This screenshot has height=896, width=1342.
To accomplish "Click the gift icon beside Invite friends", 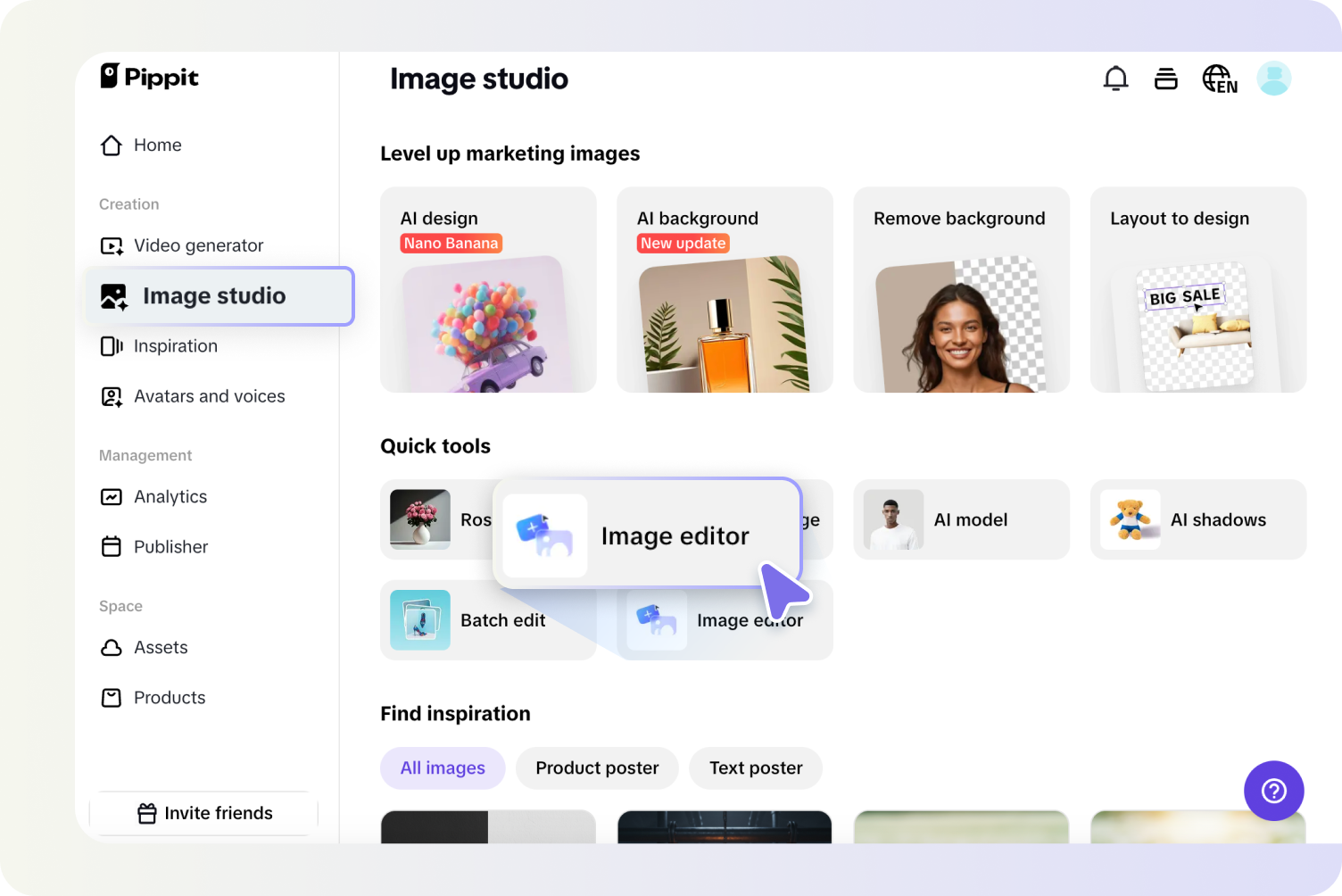I will (147, 813).
